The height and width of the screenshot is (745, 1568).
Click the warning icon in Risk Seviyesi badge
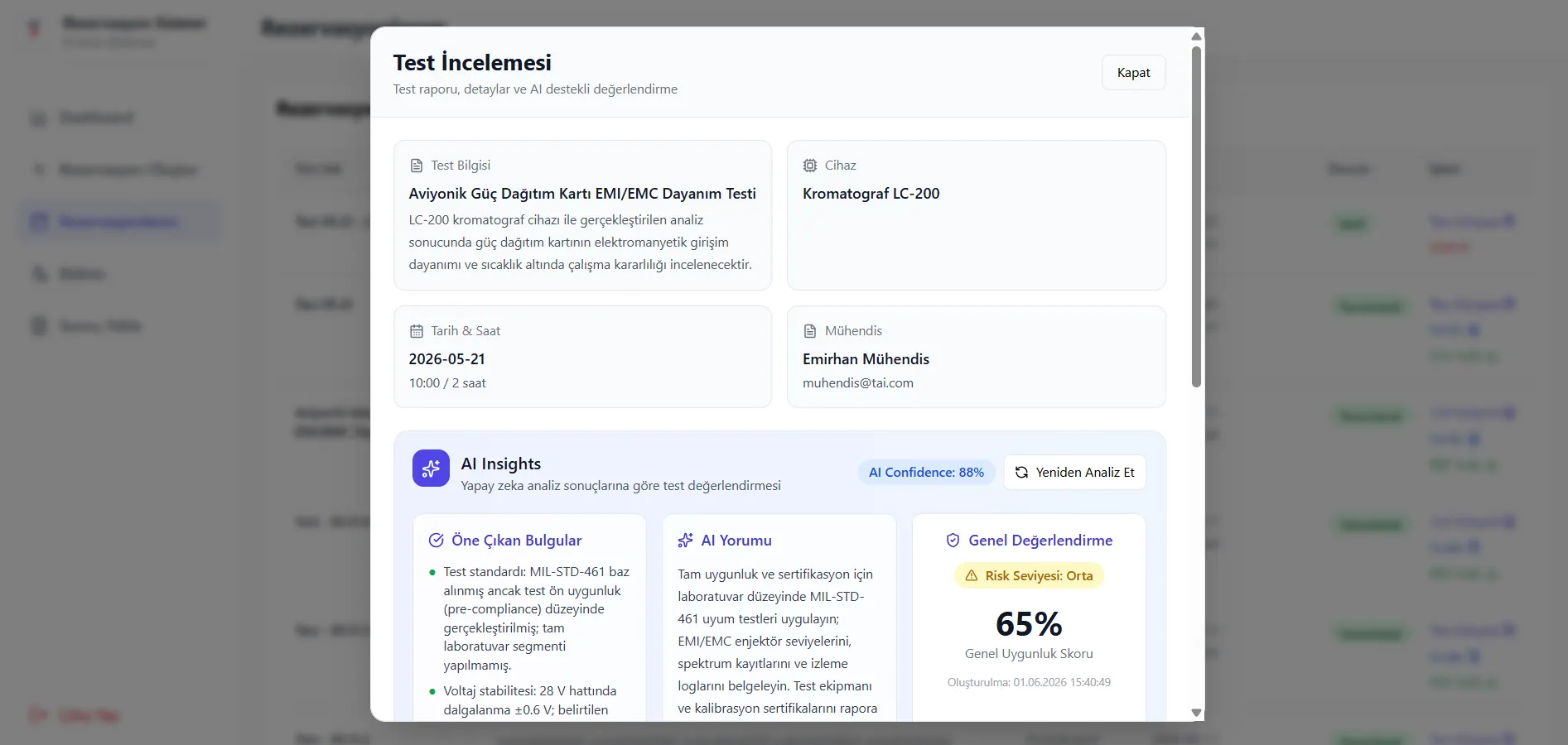tap(972, 576)
